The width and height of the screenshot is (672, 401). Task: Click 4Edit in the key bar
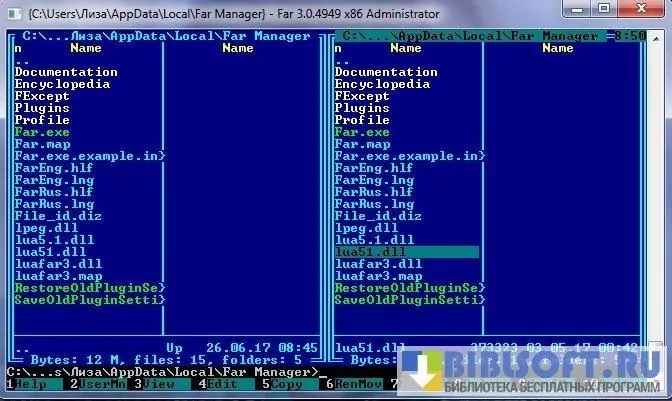point(224,383)
